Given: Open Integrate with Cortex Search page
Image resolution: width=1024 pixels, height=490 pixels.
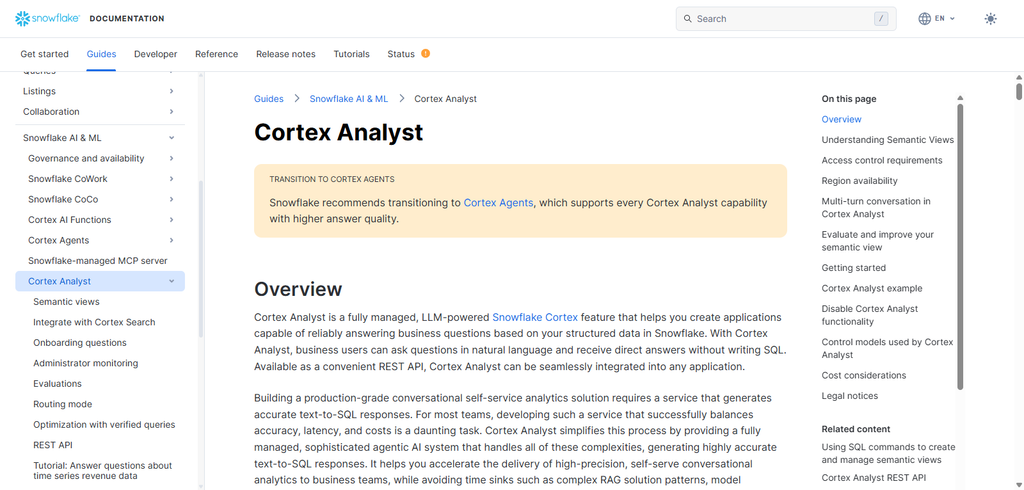Looking at the screenshot, I should tap(95, 322).
